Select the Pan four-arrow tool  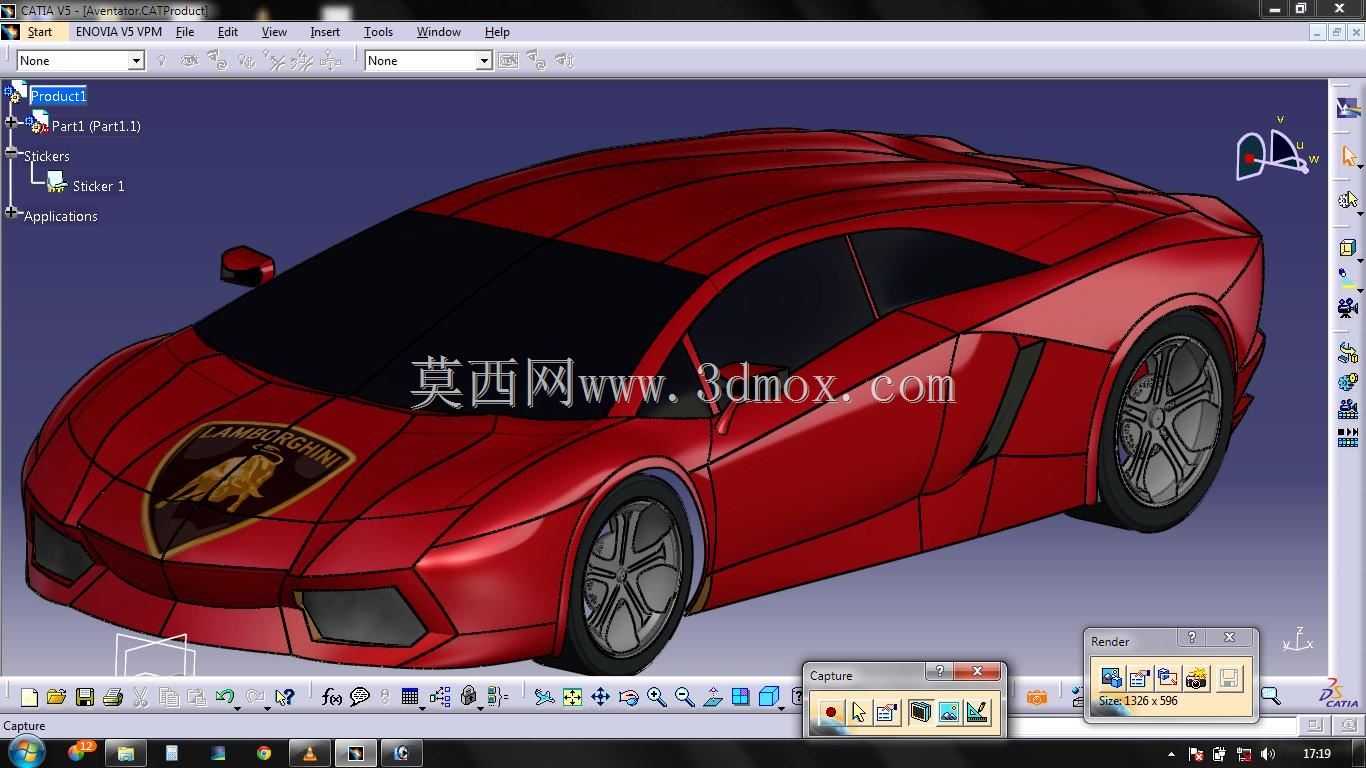click(600, 697)
